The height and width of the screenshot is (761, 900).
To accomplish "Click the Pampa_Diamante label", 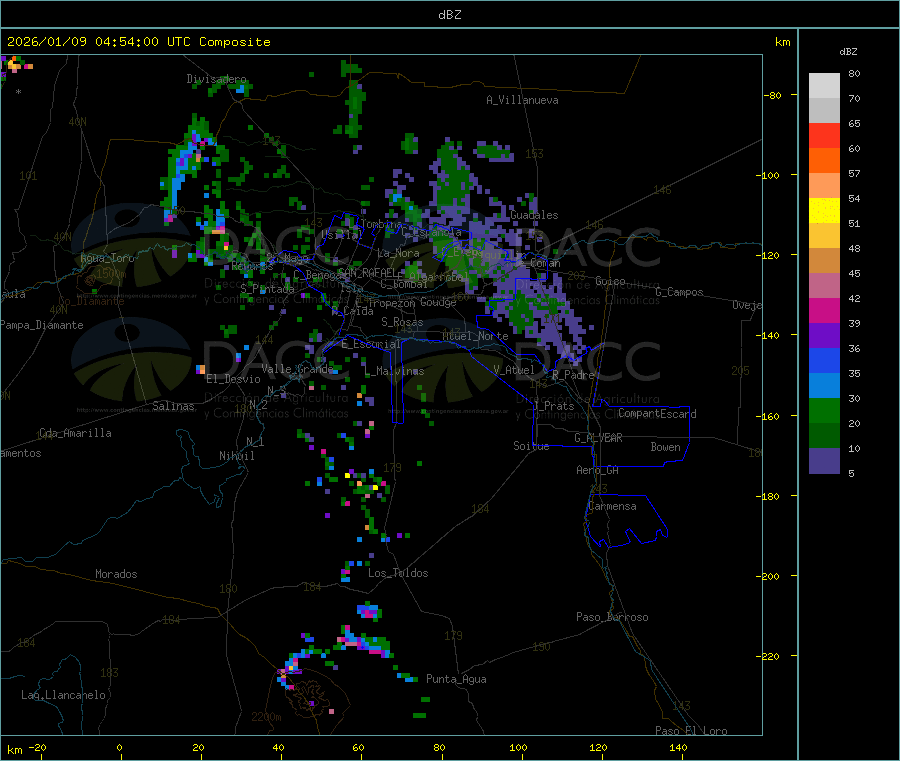I will 42,325.
